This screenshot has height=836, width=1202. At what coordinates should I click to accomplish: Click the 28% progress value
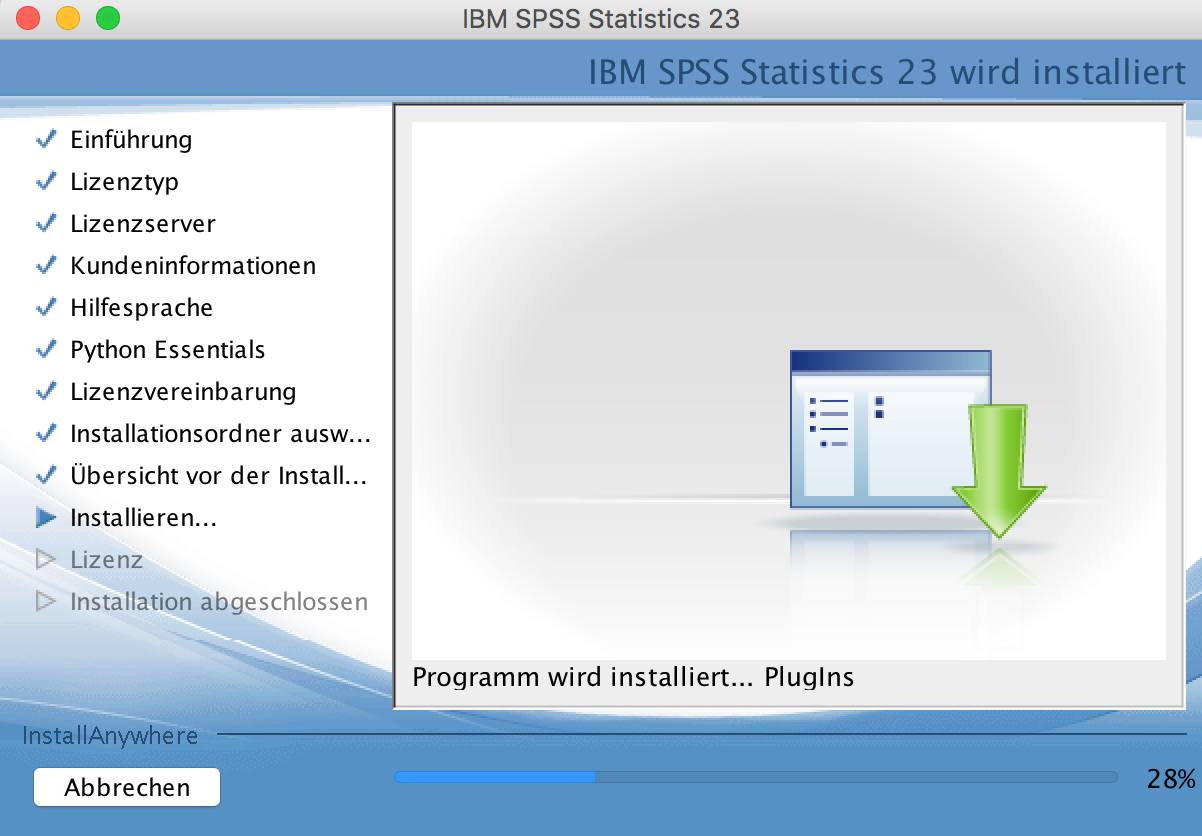click(x=1171, y=780)
